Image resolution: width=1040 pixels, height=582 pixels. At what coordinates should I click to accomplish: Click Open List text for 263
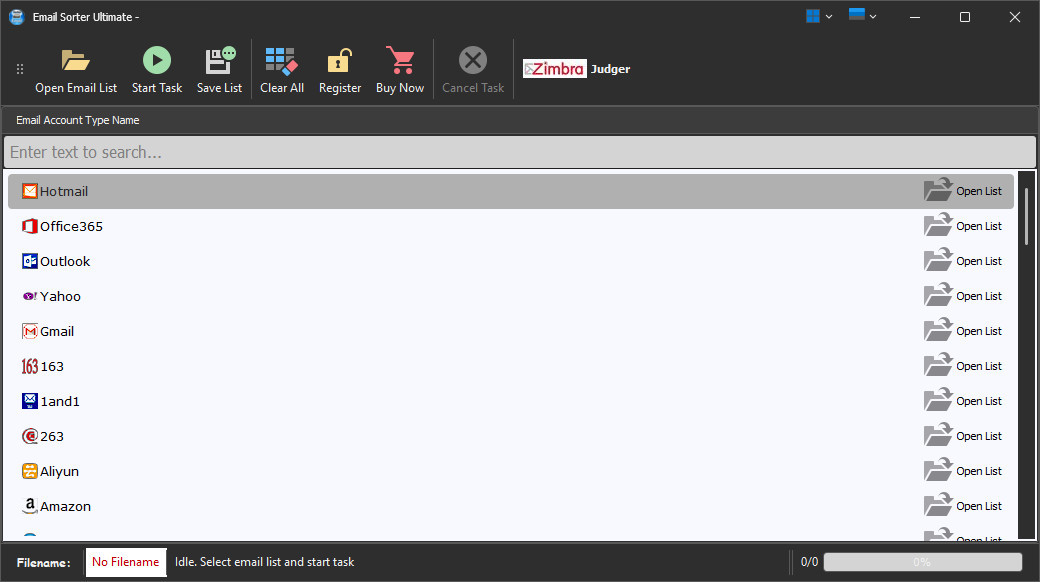click(979, 436)
